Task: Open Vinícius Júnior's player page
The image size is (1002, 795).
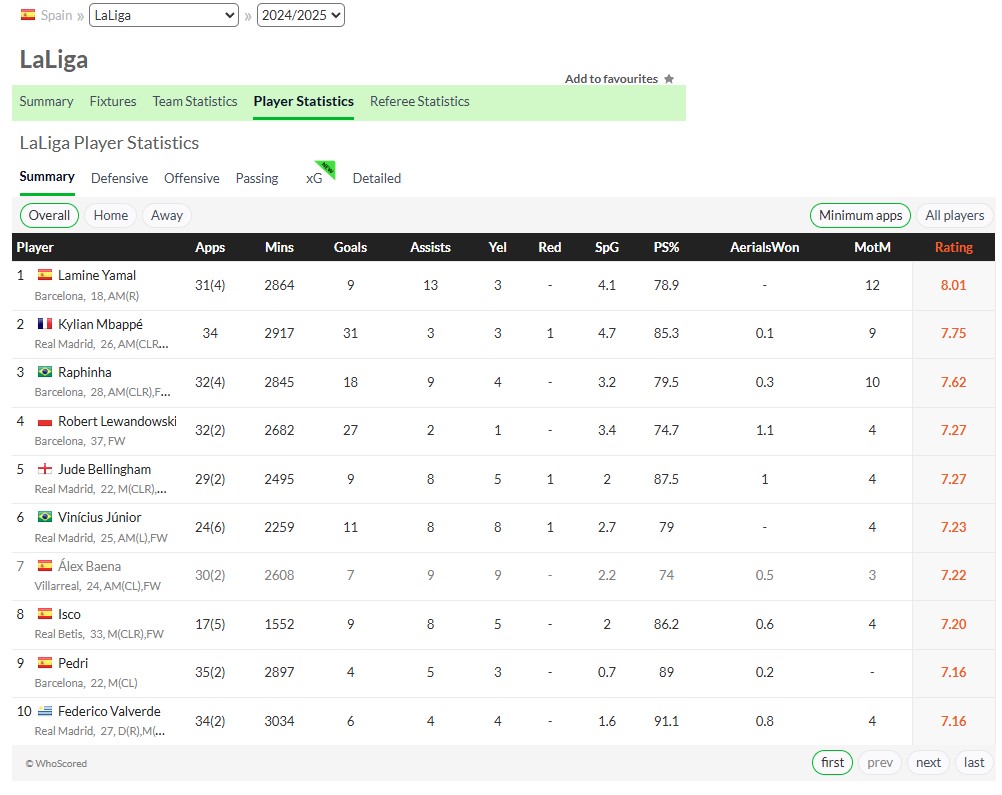Action: 100,518
